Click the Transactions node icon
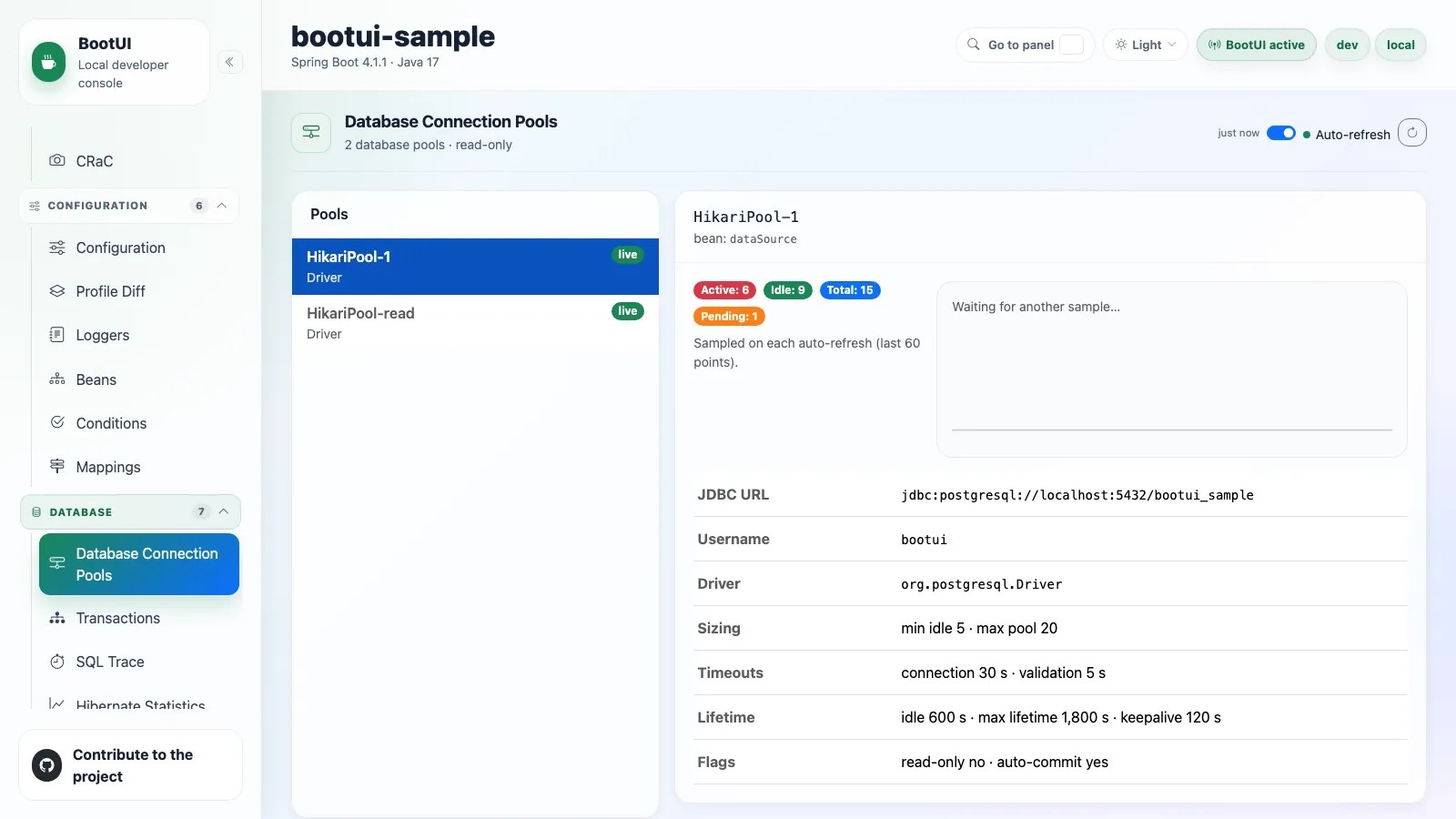This screenshot has width=1456, height=819. point(57,618)
